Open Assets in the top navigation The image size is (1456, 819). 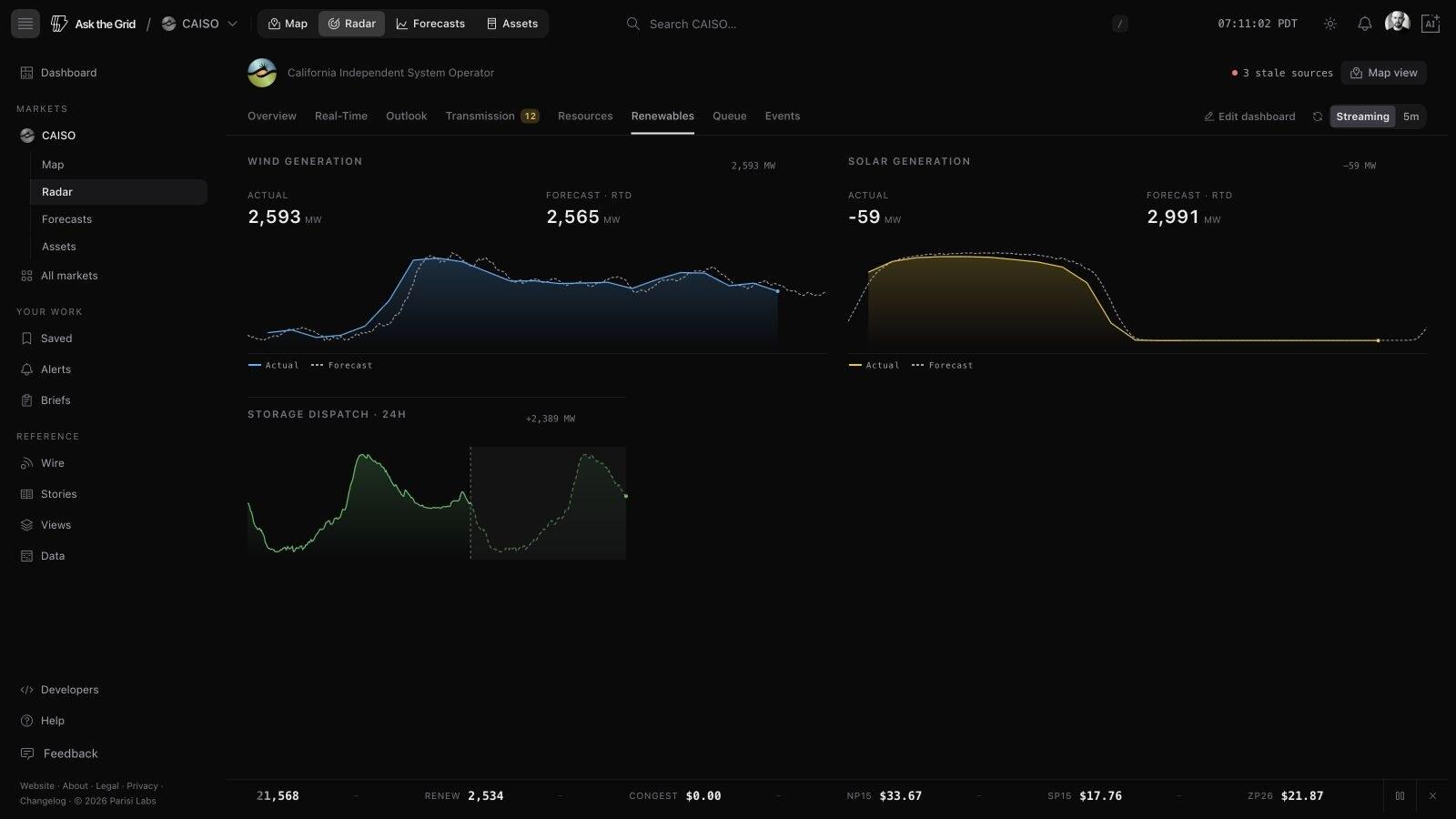pos(512,24)
